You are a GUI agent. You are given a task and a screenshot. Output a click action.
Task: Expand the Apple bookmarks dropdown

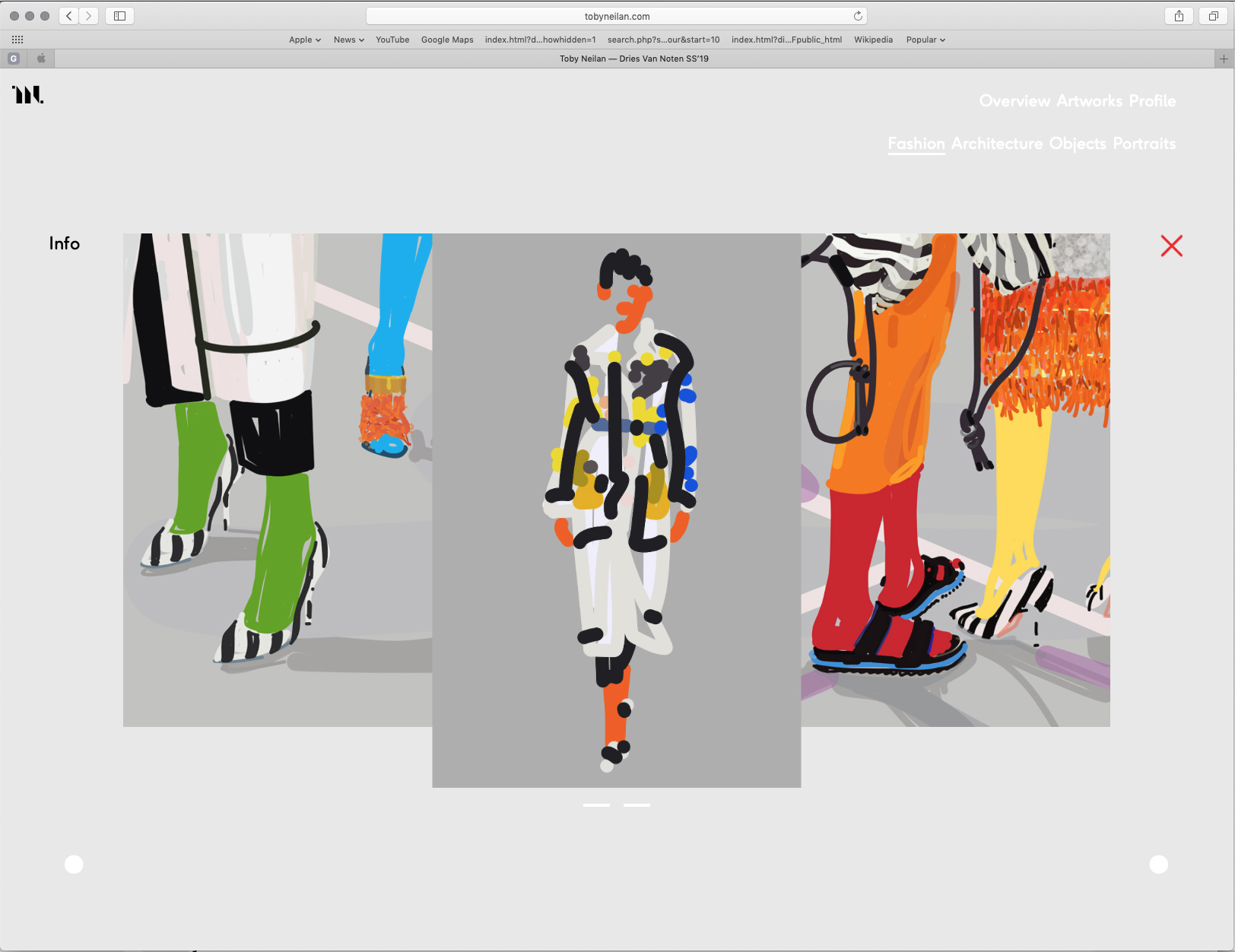[304, 40]
